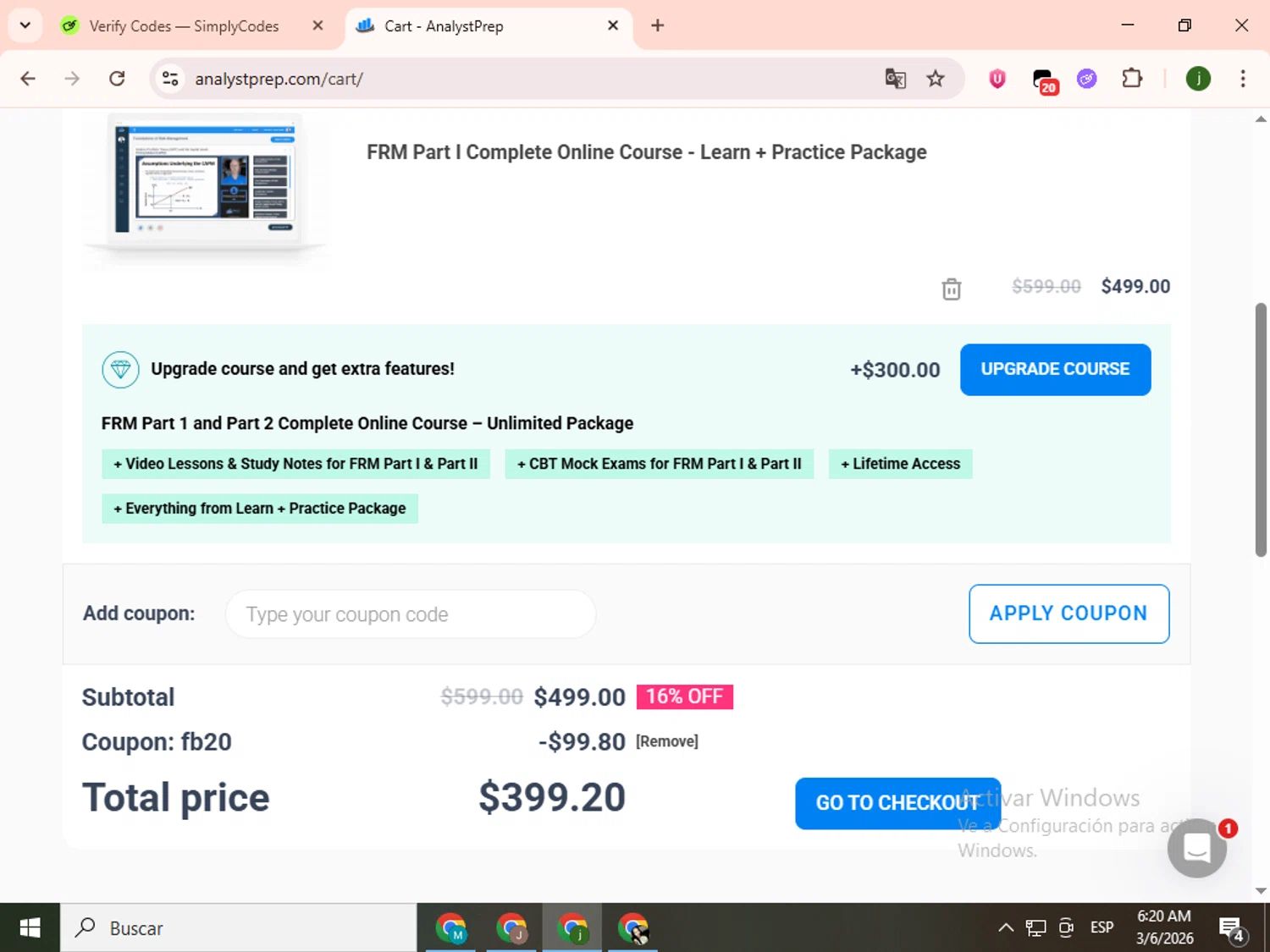Click the trash icon to remove FRM course
Viewport: 1270px width, 952px height.
(x=952, y=289)
